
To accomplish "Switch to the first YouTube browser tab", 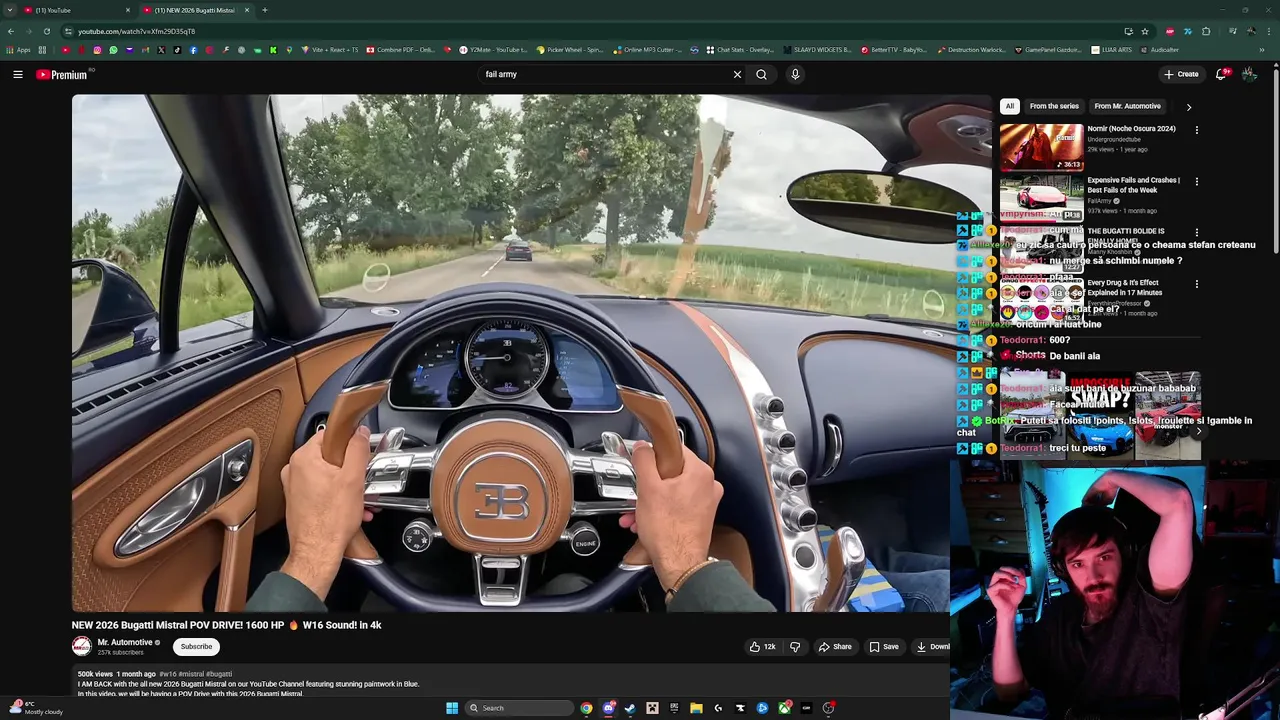I will pyautogui.click(x=75, y=10).
